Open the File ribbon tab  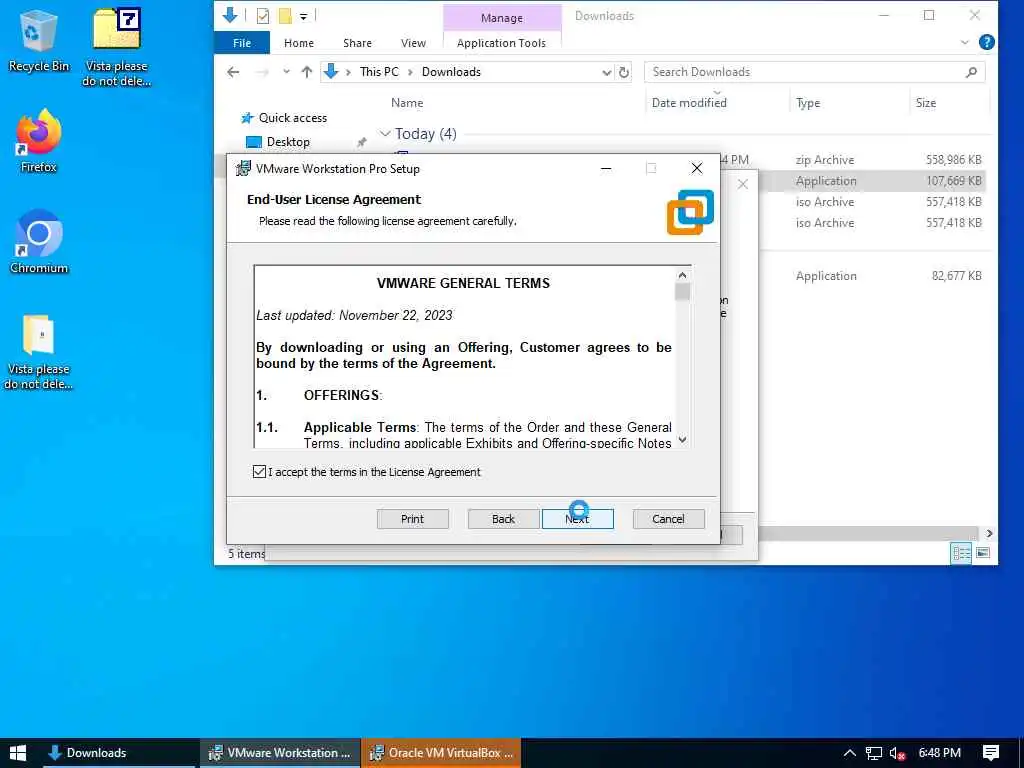(242, 43)
